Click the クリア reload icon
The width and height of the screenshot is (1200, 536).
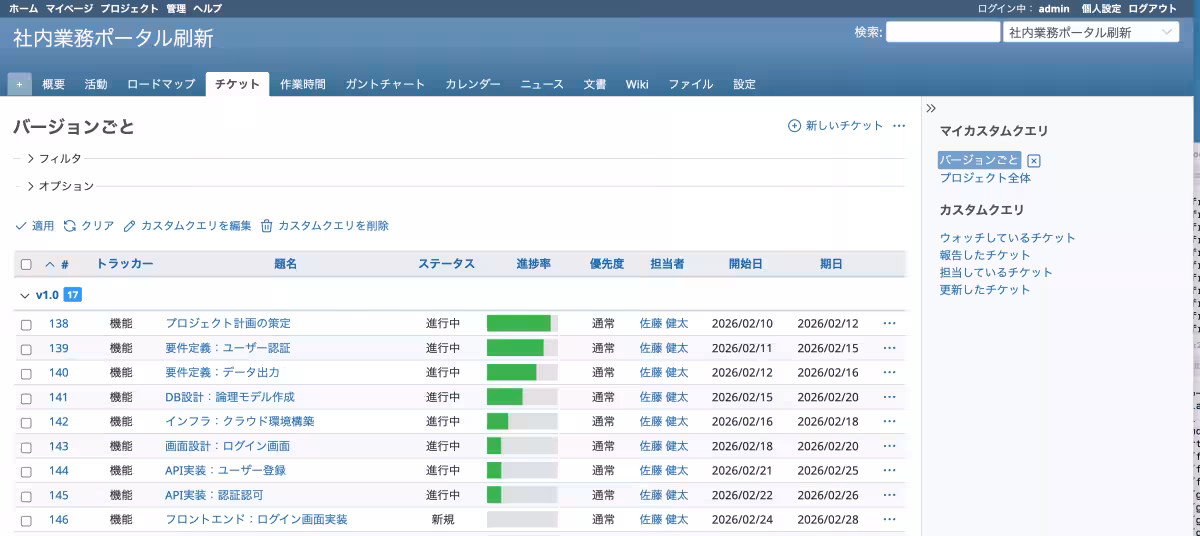click(70, 226)
